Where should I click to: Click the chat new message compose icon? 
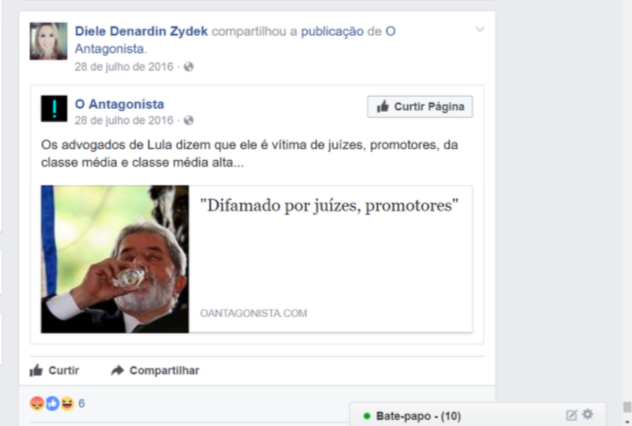point(571,415)
